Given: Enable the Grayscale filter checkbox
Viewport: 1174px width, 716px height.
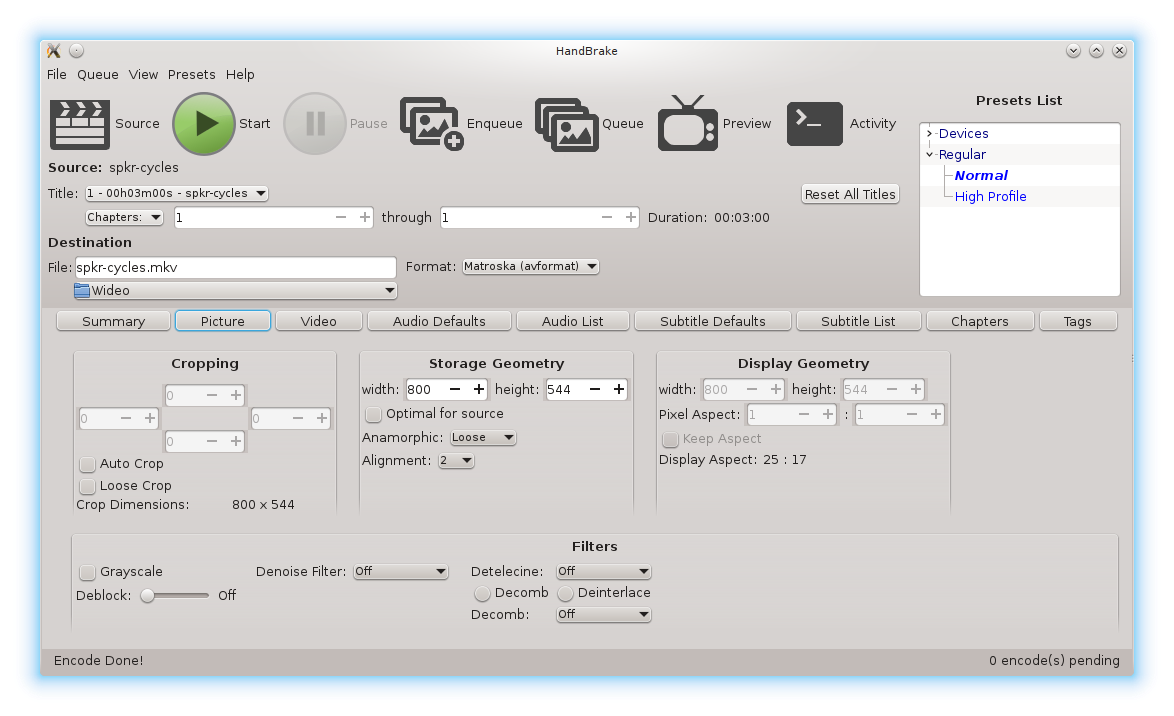Looking at the screenshot, I should tap(88, 572).
